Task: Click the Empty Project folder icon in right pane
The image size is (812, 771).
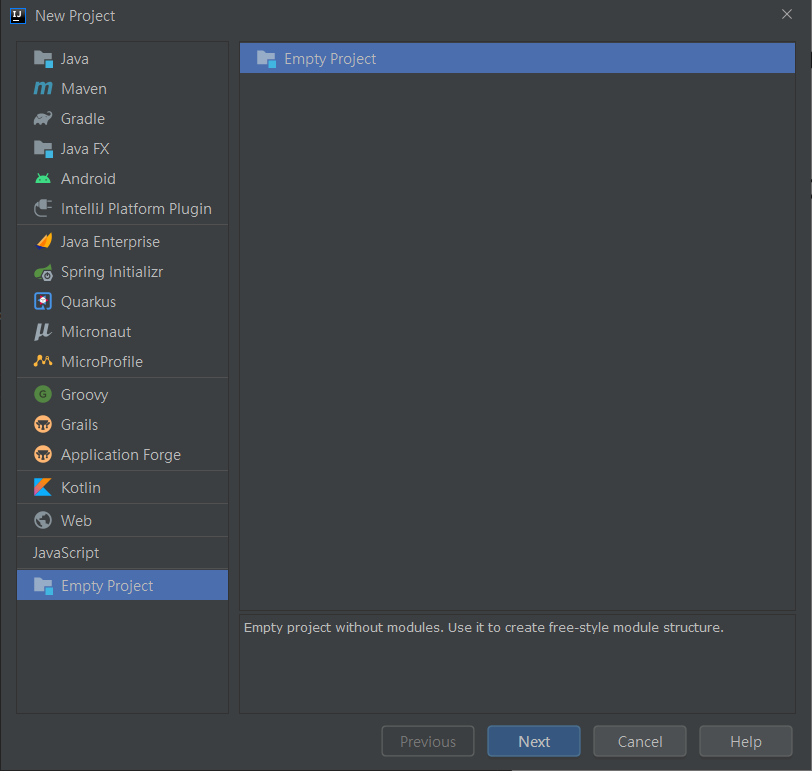Action: 266,59
